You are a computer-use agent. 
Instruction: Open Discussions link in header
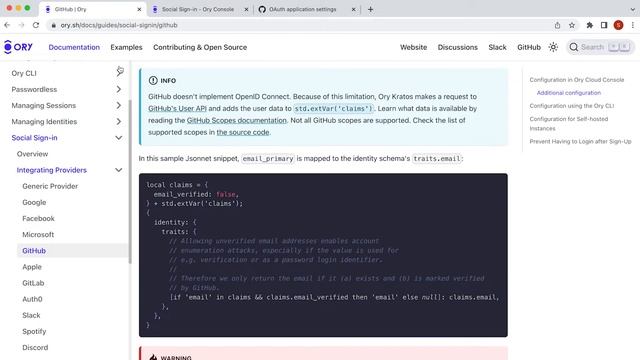point(458,47)
